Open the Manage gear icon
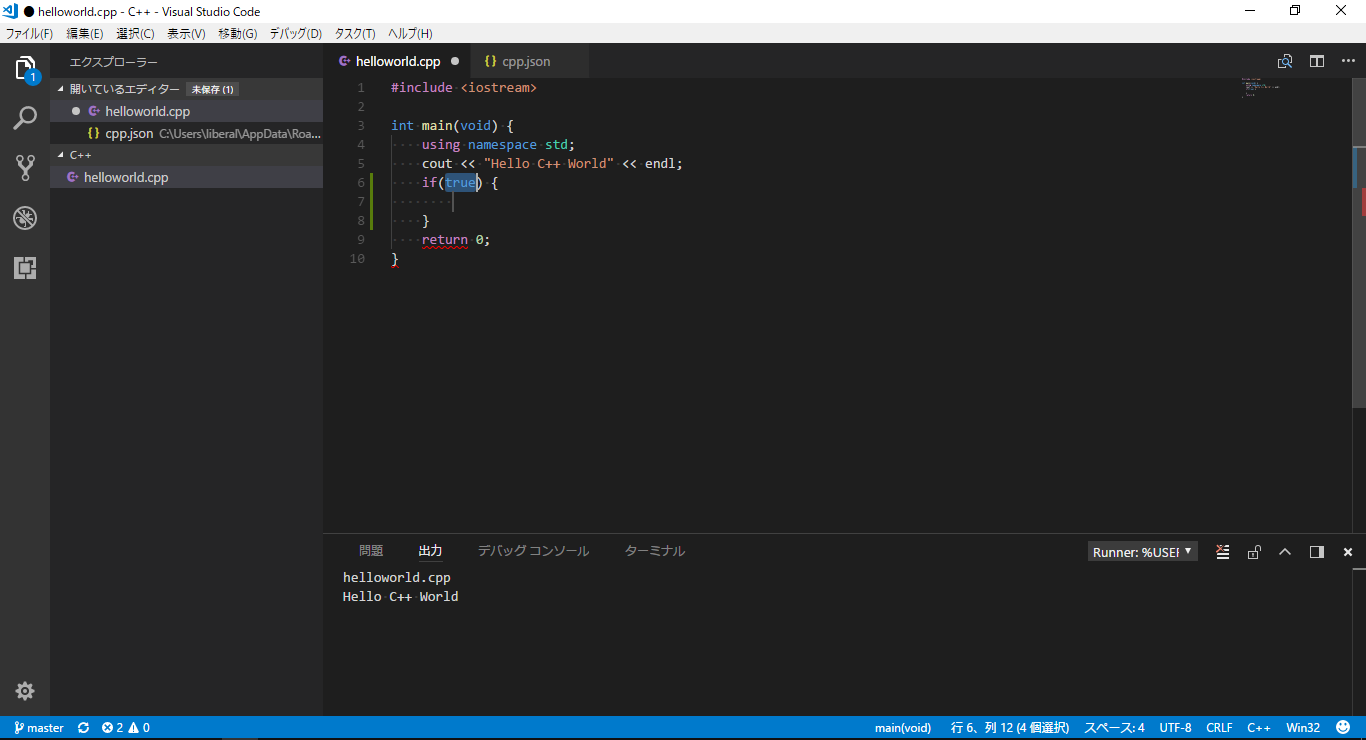 tap(25, 691)
